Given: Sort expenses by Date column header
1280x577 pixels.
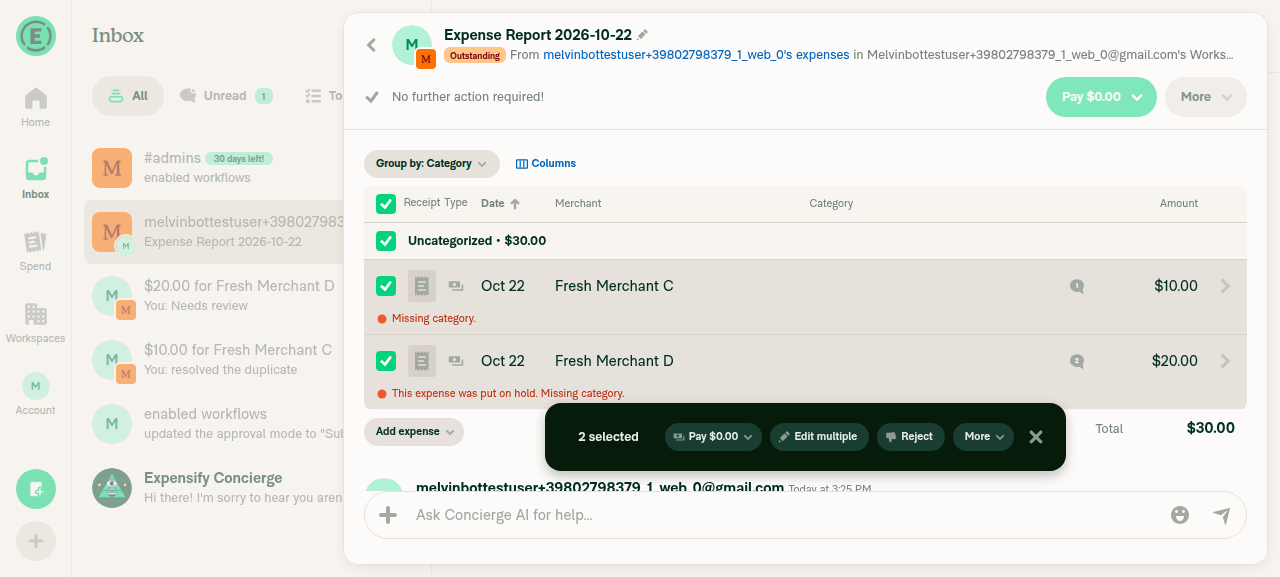Looking at the screenshot, I should [501, 203].
